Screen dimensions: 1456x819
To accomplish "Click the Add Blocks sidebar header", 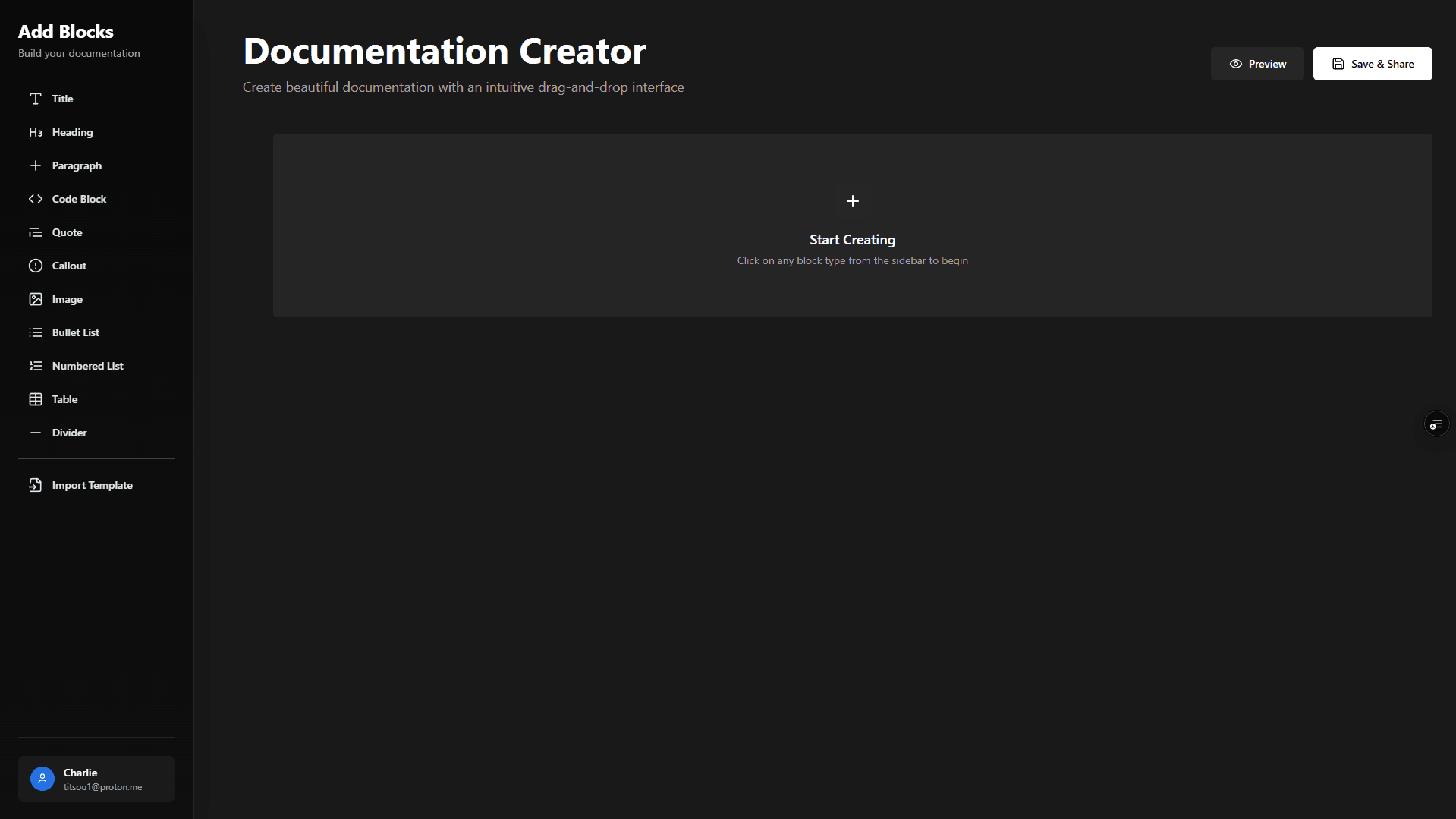I will 66,32.
